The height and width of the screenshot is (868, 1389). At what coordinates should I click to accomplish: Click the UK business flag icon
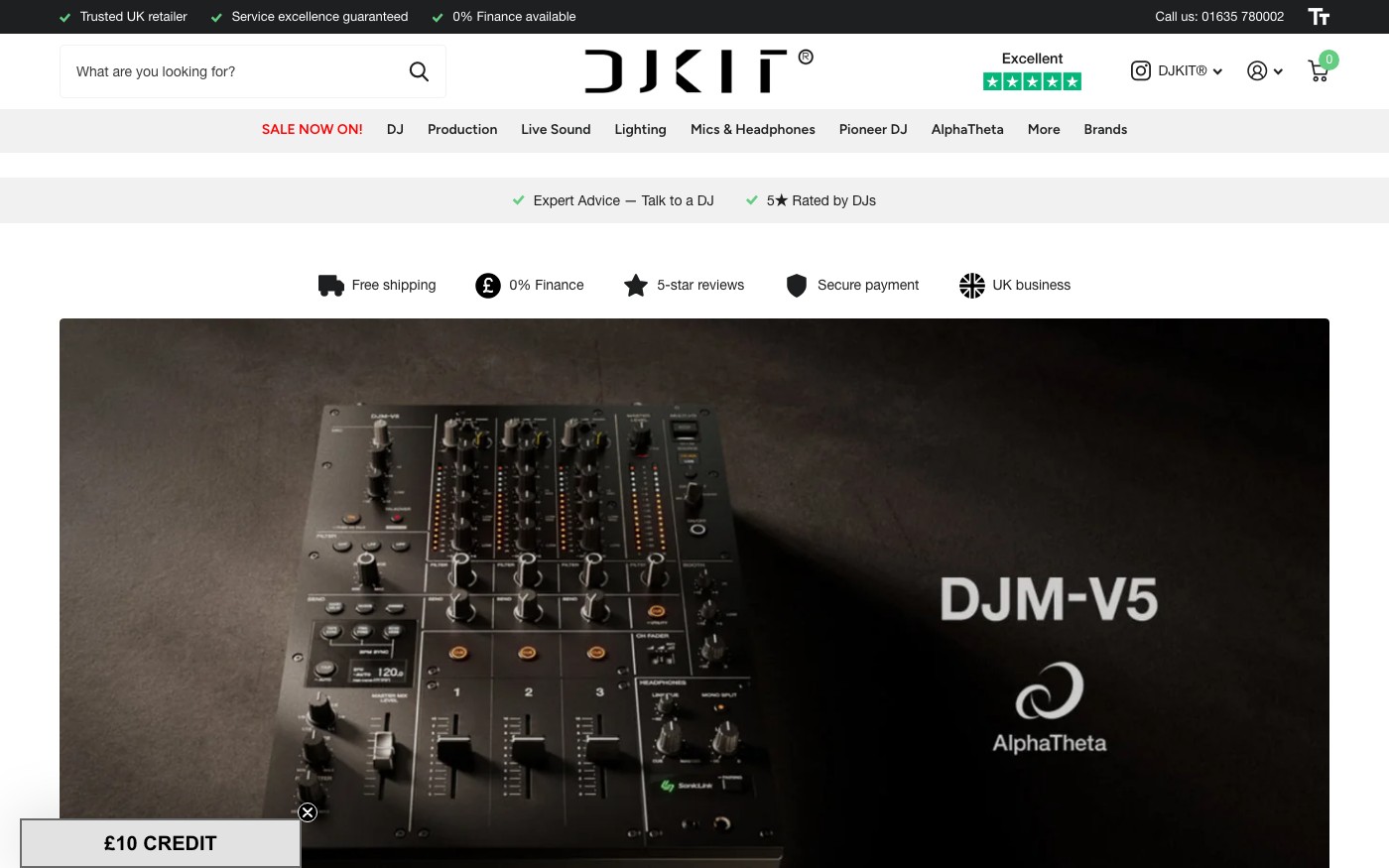[x=972, y=286]
